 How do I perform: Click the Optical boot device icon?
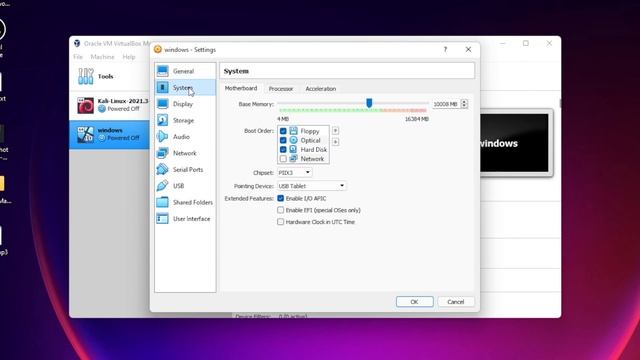tap(293, 140)
